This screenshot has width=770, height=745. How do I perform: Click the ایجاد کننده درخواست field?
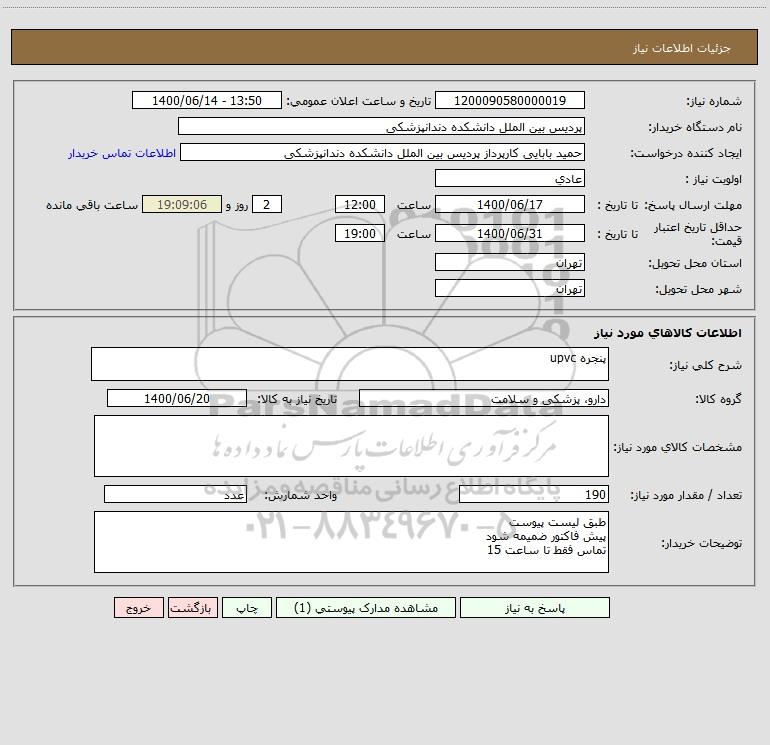pos(382,153)
